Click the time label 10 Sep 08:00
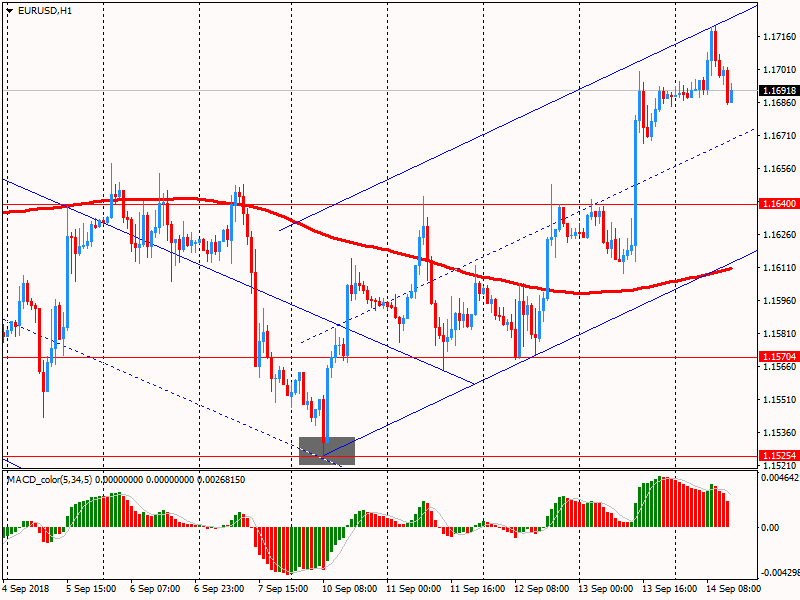 349,589
